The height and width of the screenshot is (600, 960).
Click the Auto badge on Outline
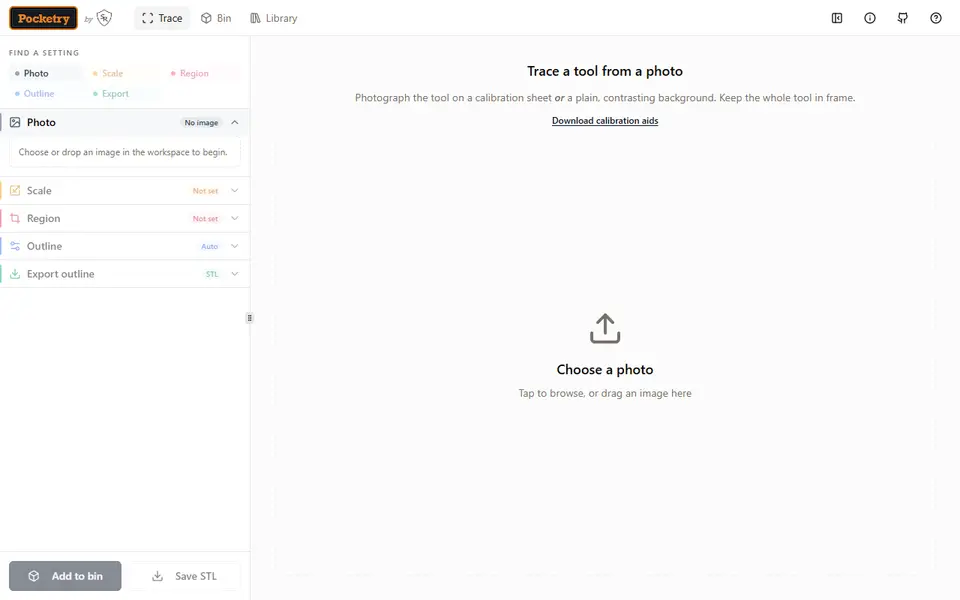[209, 246]
